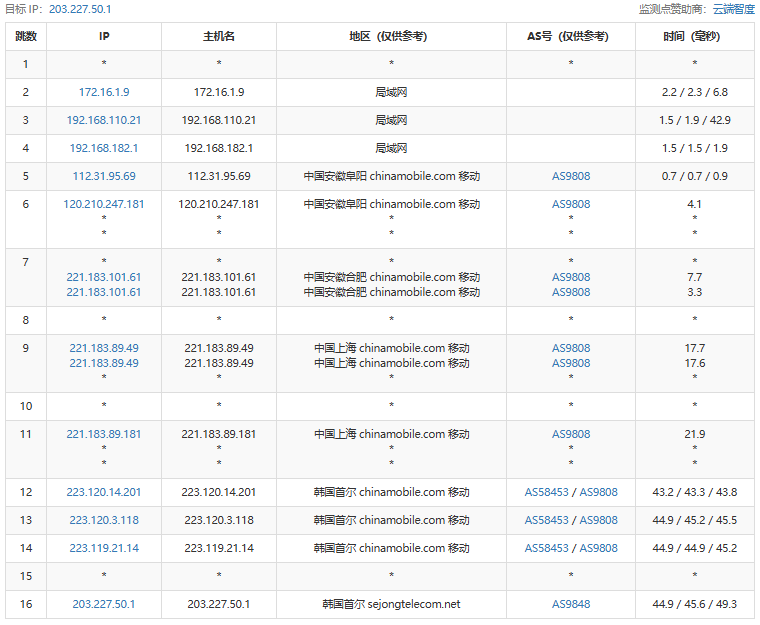The height and width of the screenshot is (625, 760).
Task: Open the AS9808 link in hop 11 row
Action: pyautogui.click(x=571, y=434)
